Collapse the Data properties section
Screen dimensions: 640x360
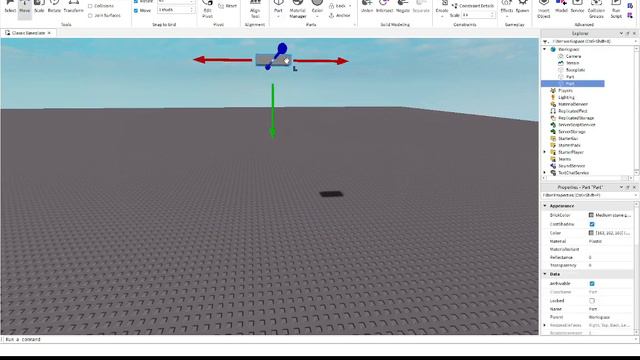click(545, 274)
